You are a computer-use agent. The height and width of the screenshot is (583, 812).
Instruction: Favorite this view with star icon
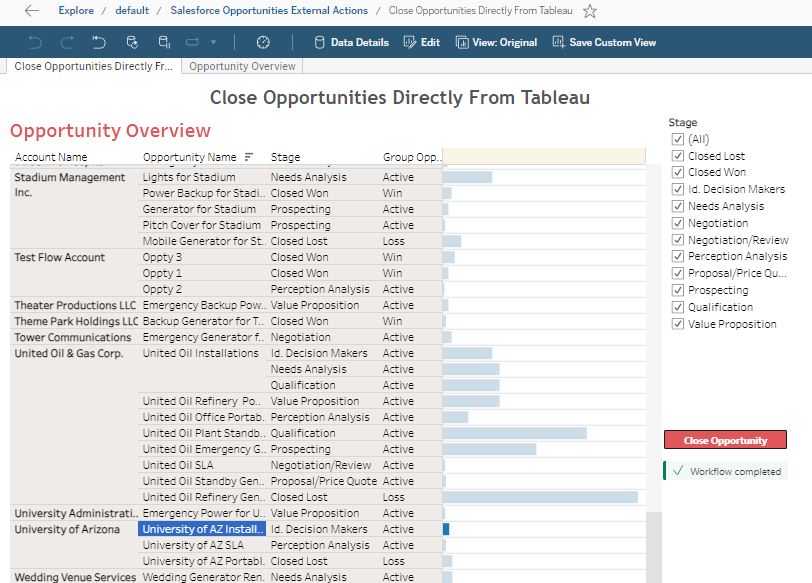click(x=589, y=11)
